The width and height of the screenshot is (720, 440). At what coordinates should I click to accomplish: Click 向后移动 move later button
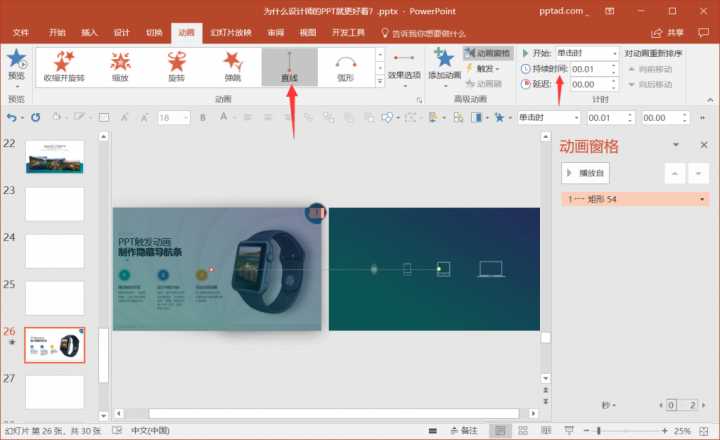pos(651,85)
